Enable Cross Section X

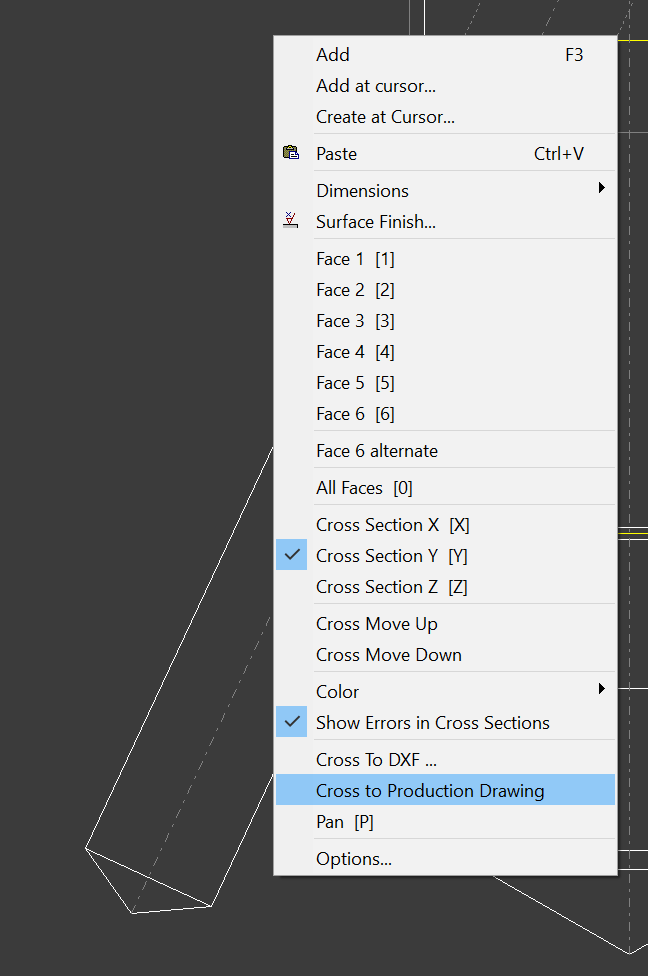[445, 525]
